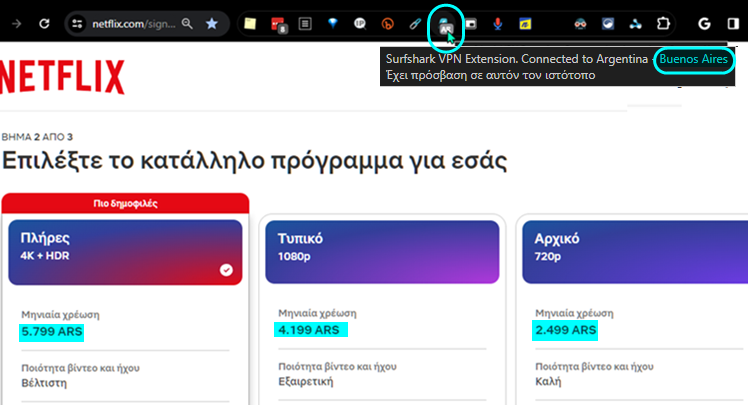Open site information icon in address bar

click(x=77, y=23)
